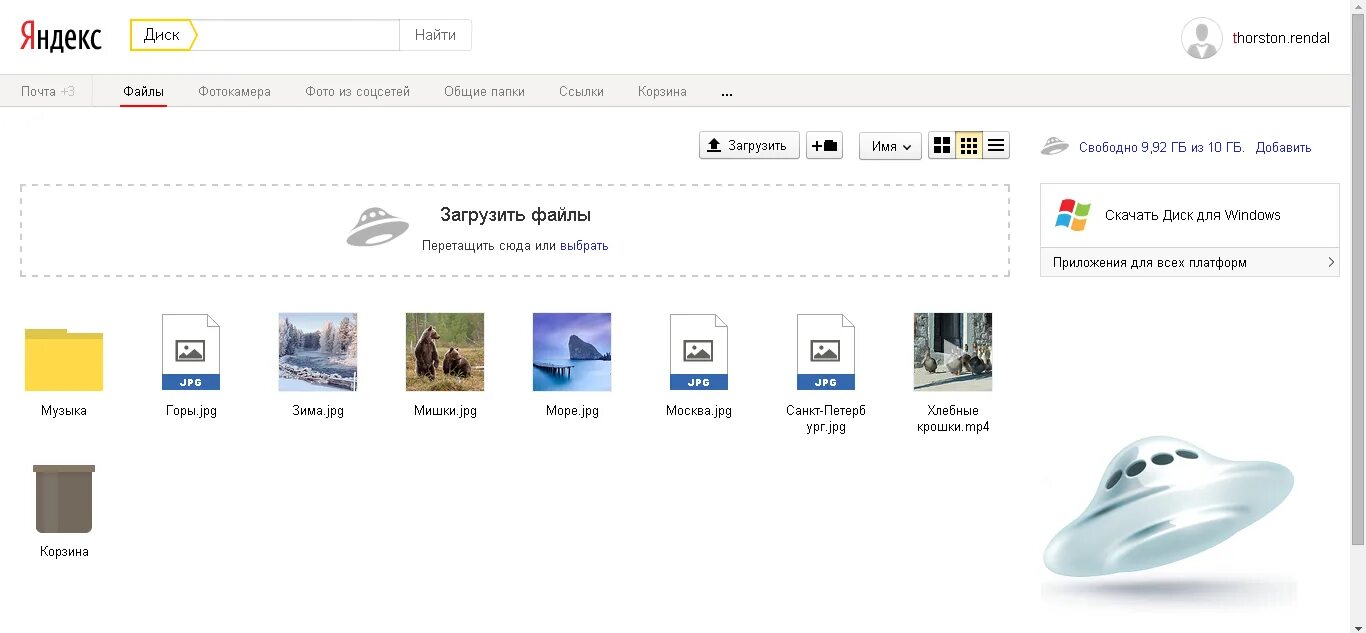Switch to large tiles view
The width and height of the screenshot is (1366, 633).
click(942, 146)
